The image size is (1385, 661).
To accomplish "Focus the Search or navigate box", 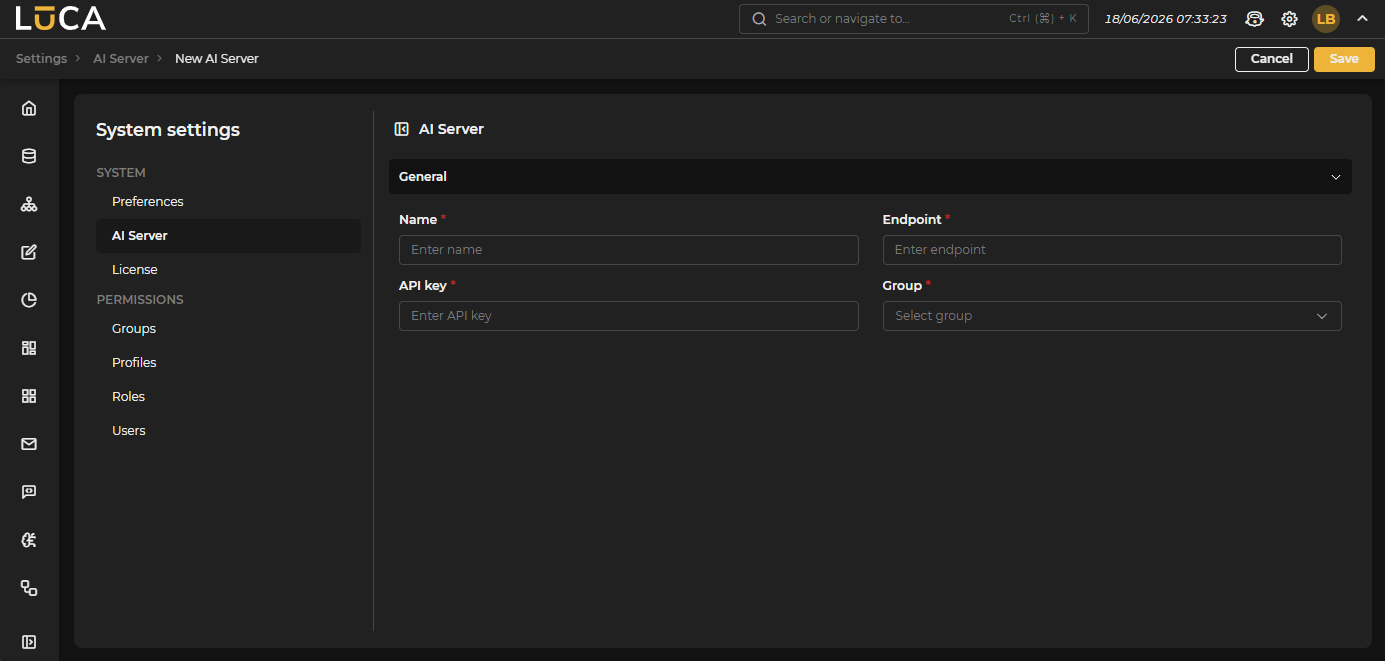I will 914,19.
